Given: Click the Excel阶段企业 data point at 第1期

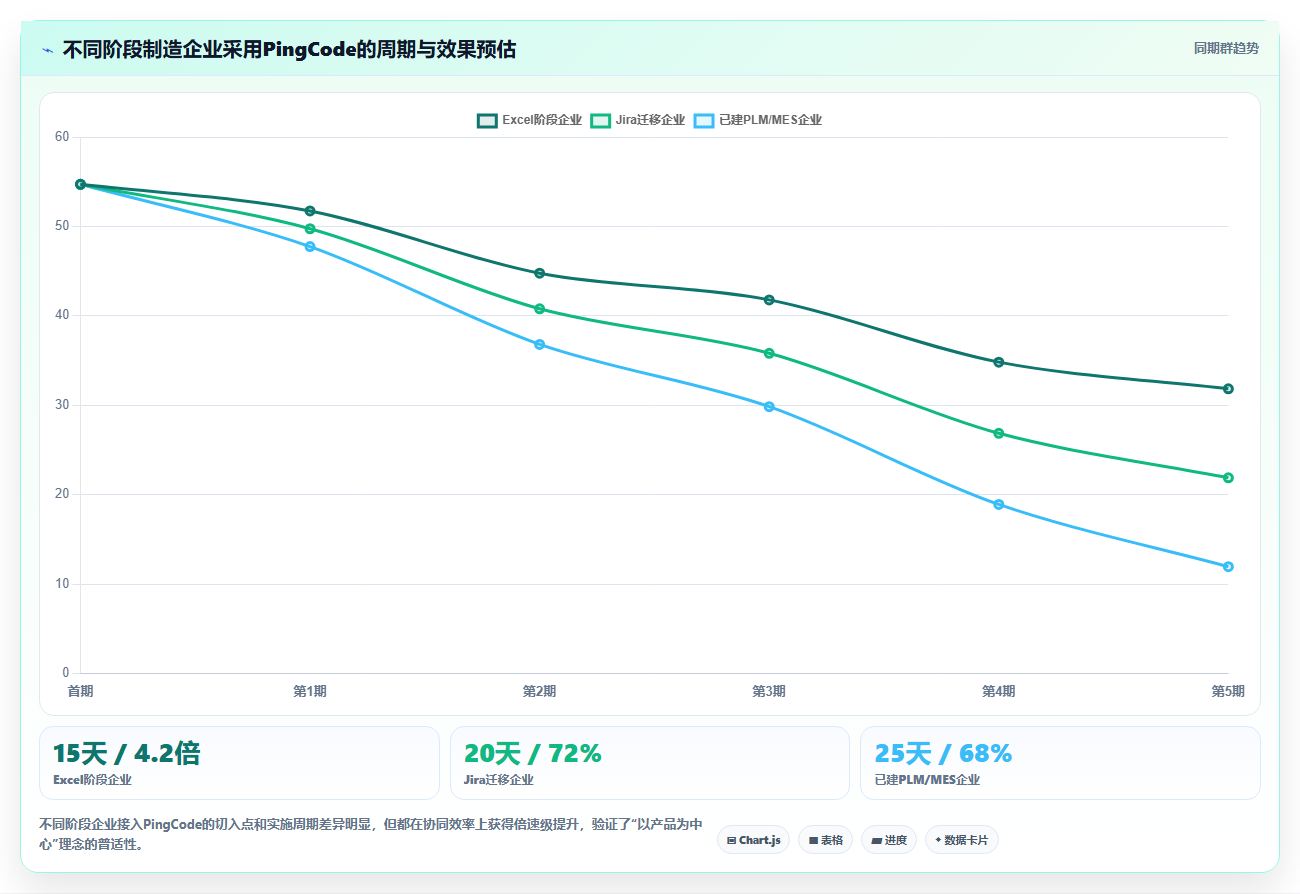Looking at the screenshot, I should click(x=310, y=211).
